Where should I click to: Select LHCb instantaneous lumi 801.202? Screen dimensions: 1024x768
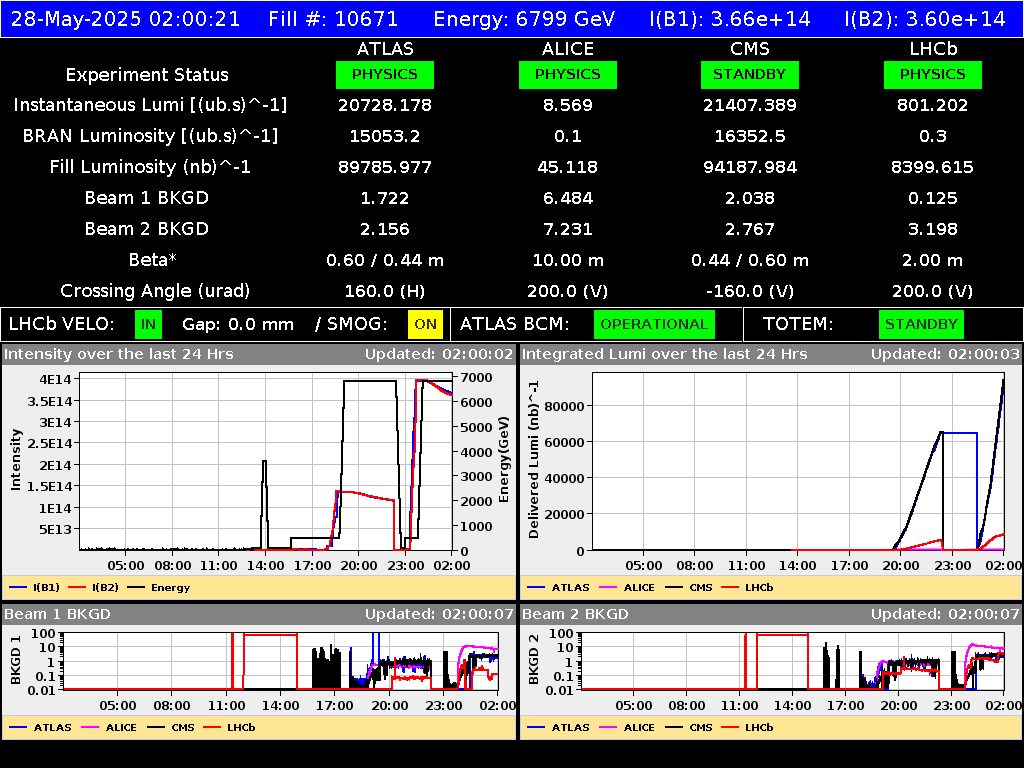coord(933,105)
